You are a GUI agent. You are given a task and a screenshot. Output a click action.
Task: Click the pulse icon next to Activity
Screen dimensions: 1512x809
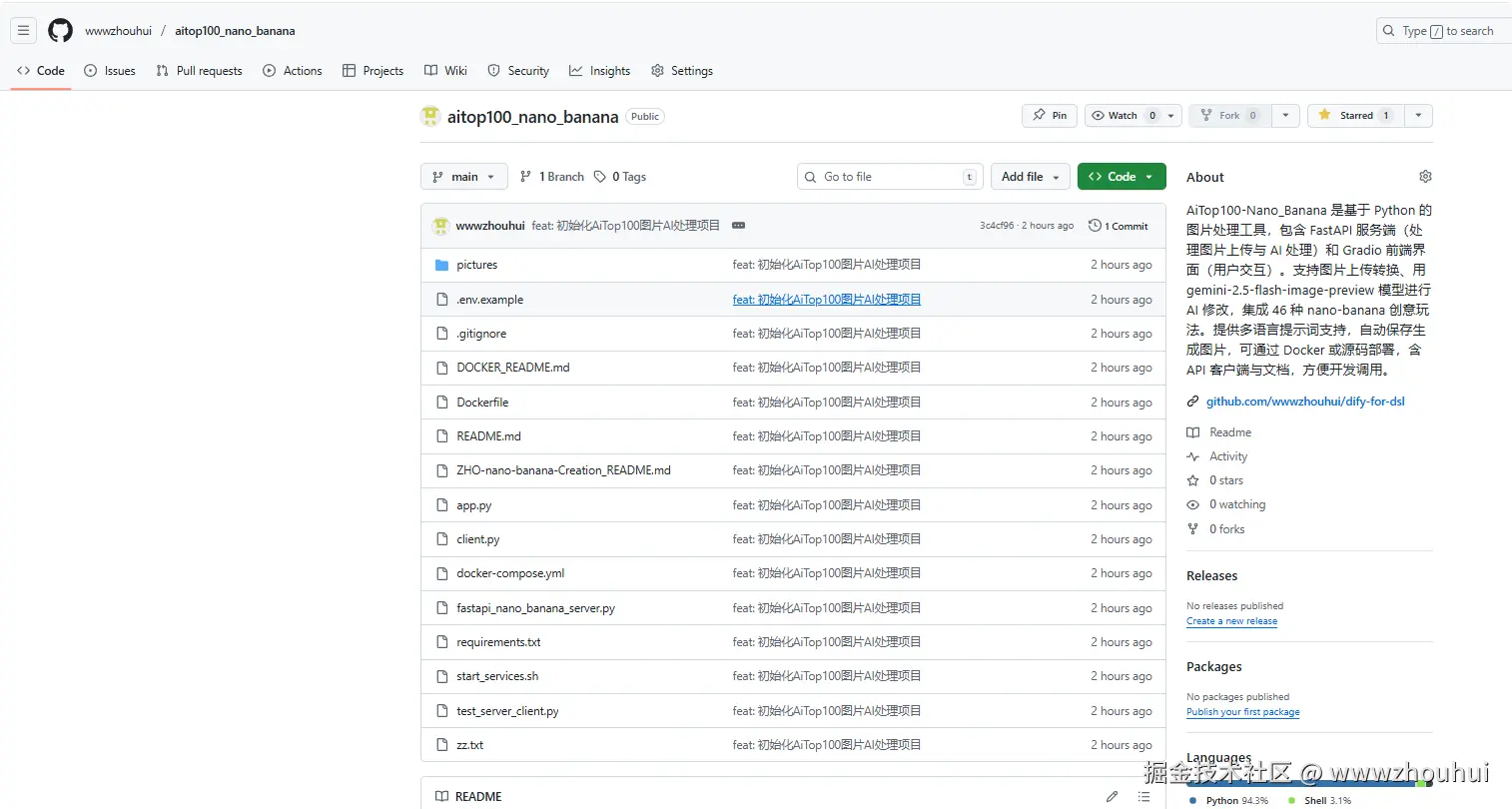point(1192,456)
